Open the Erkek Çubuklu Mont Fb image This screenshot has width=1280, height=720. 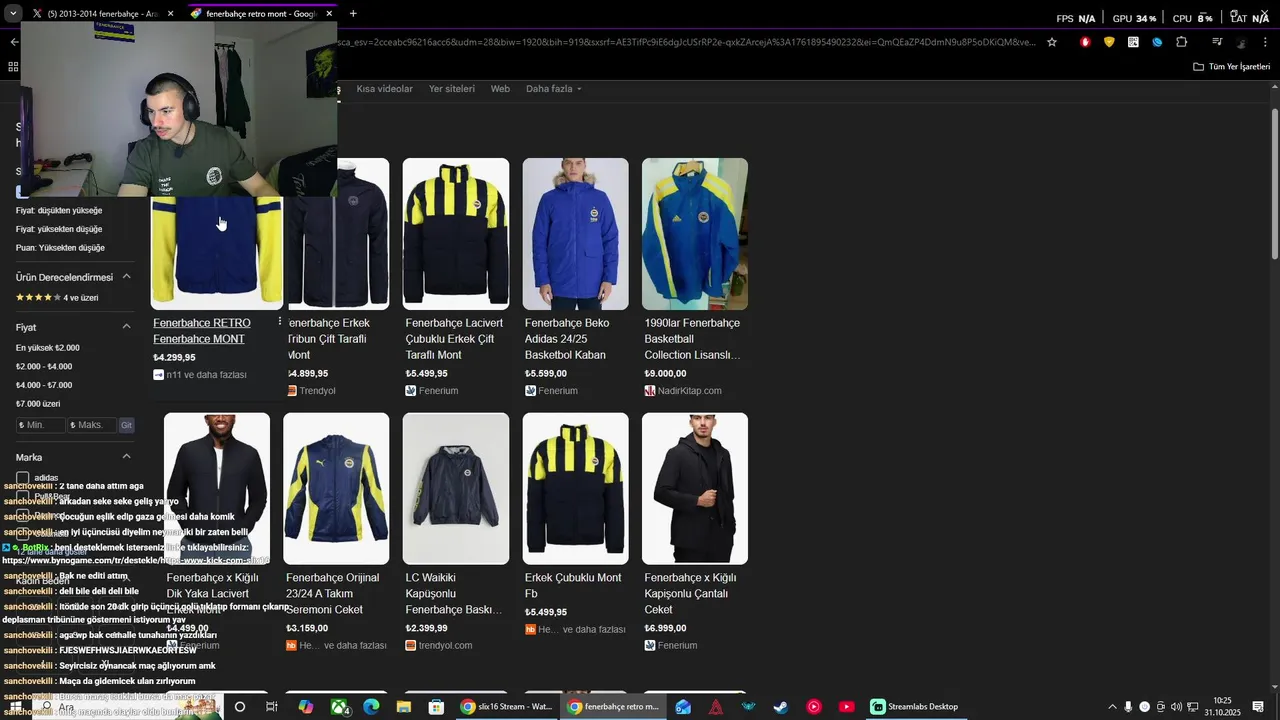click(576, 489)
